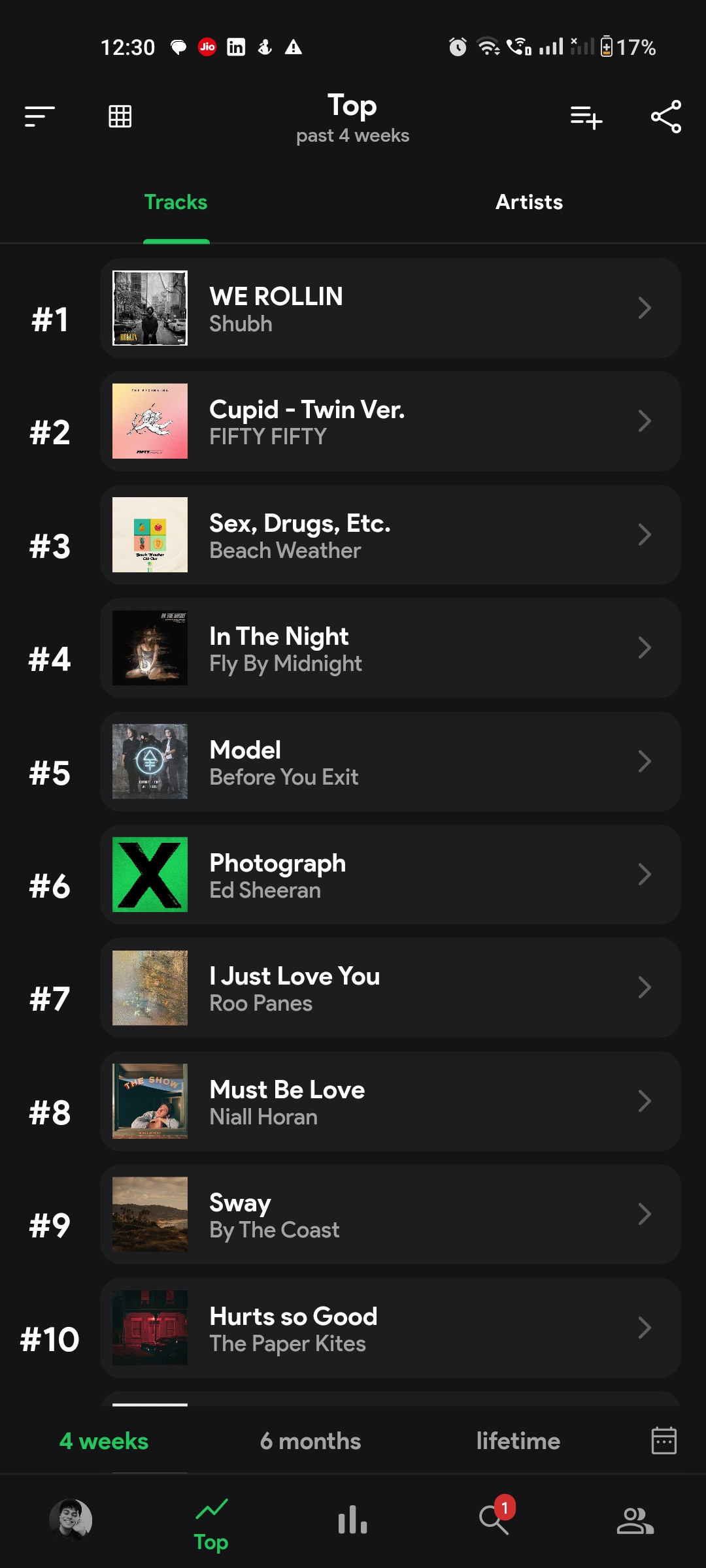Viewport: 706px width, 1568px height.
Task: Select the lifetime time range
Action: pyautogui.click(x=518, y=1441)
